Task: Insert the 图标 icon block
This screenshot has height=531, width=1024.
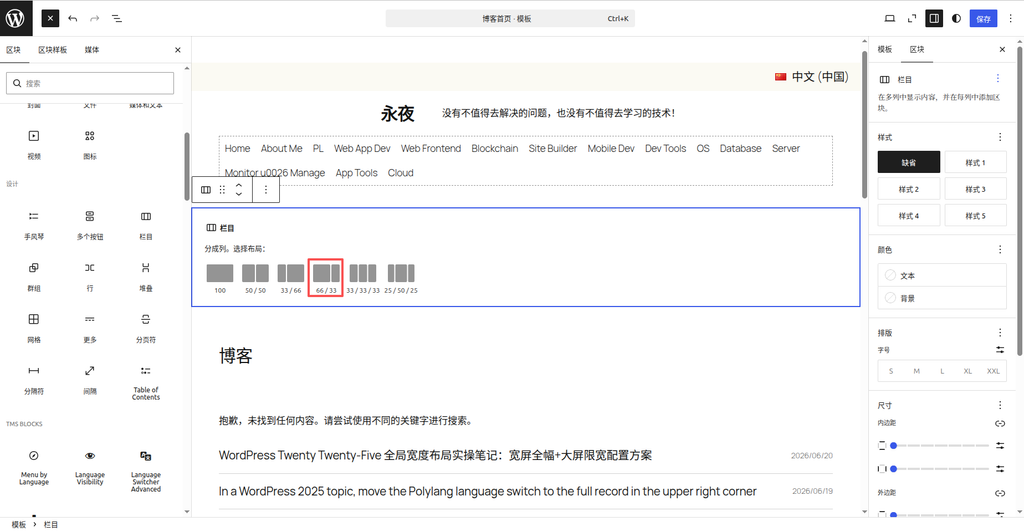Action: click(89, 144)
